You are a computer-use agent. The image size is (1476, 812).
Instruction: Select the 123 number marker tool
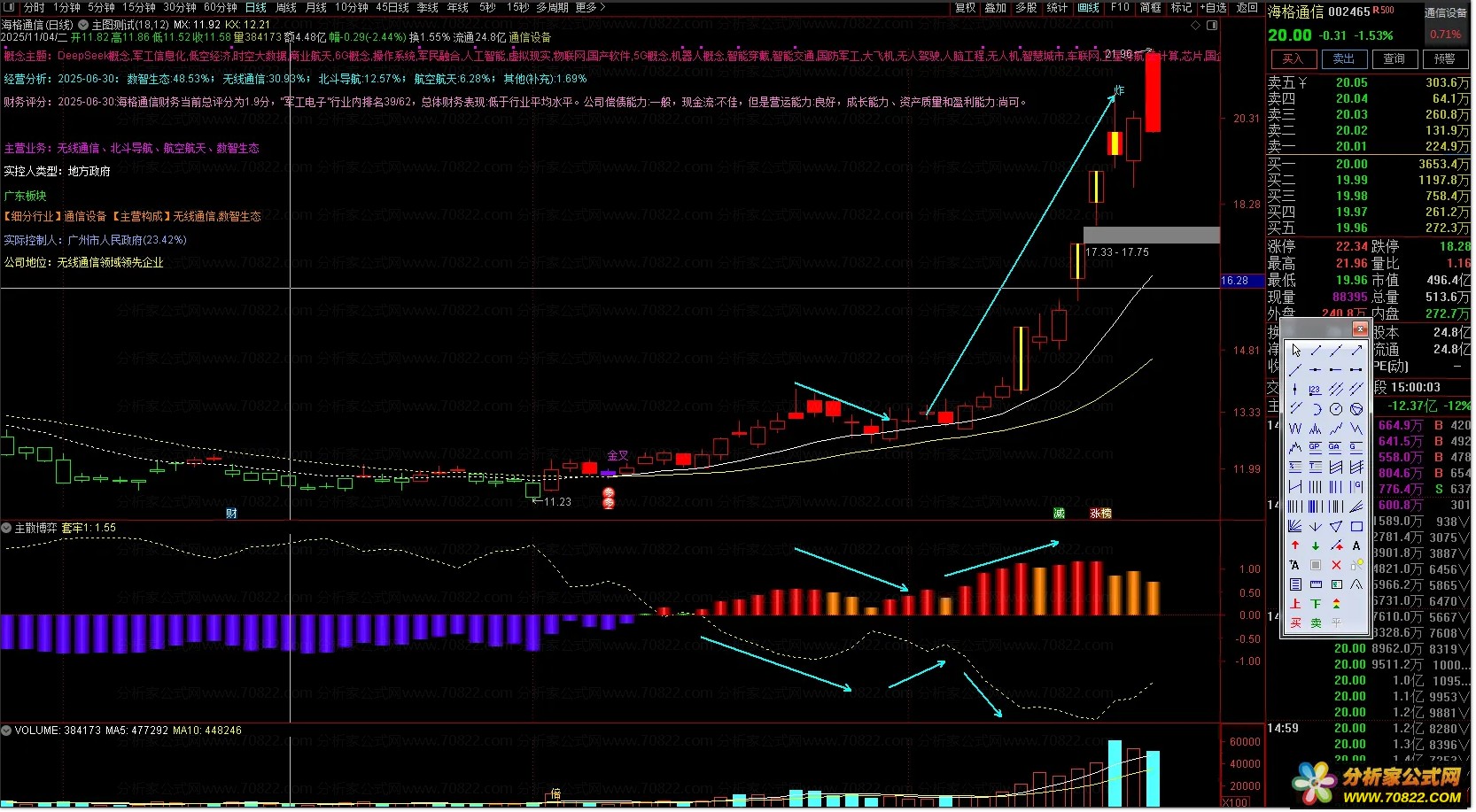tap(1316, 389)
